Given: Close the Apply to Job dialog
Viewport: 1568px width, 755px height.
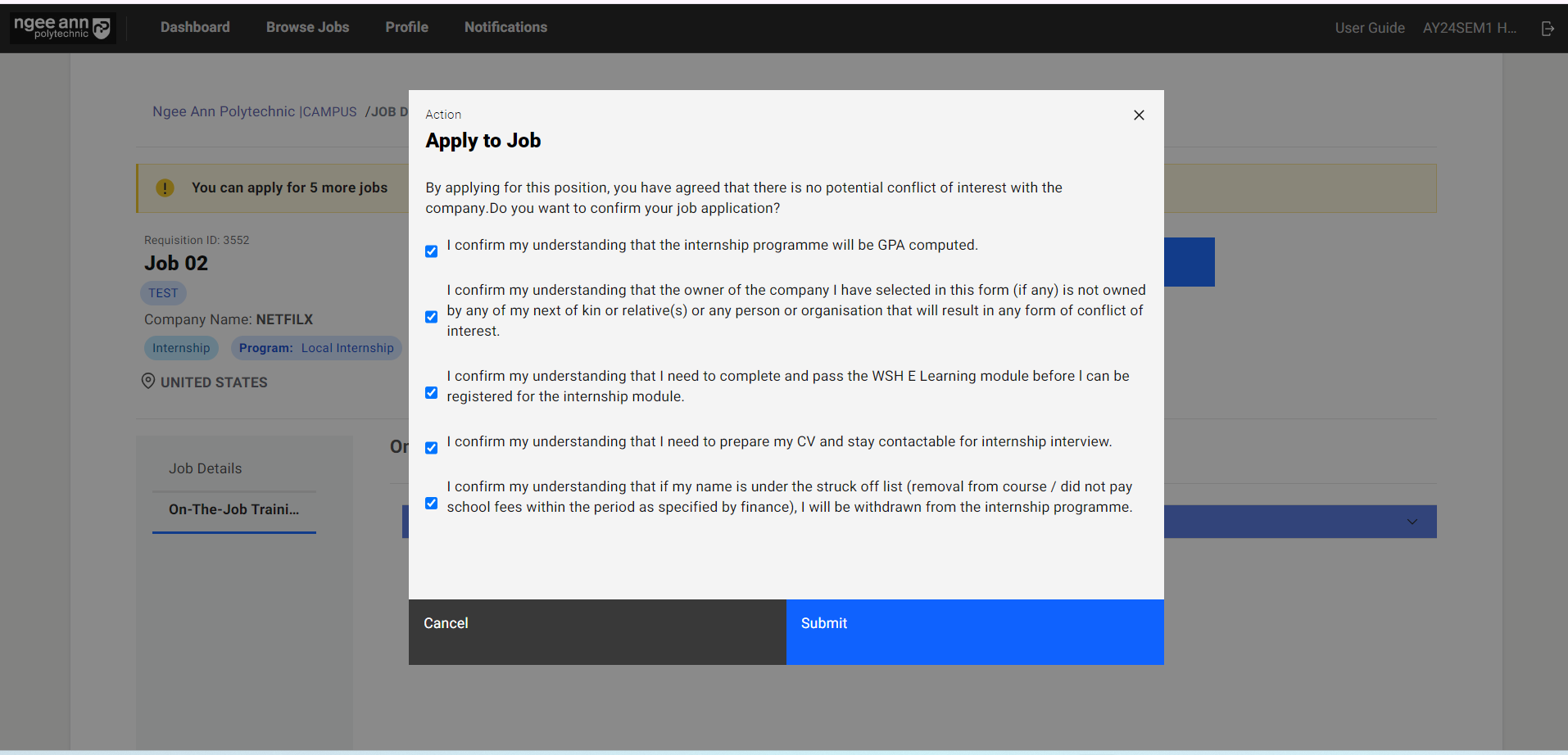Looking at the screenshot, I should pos(1139,115).
